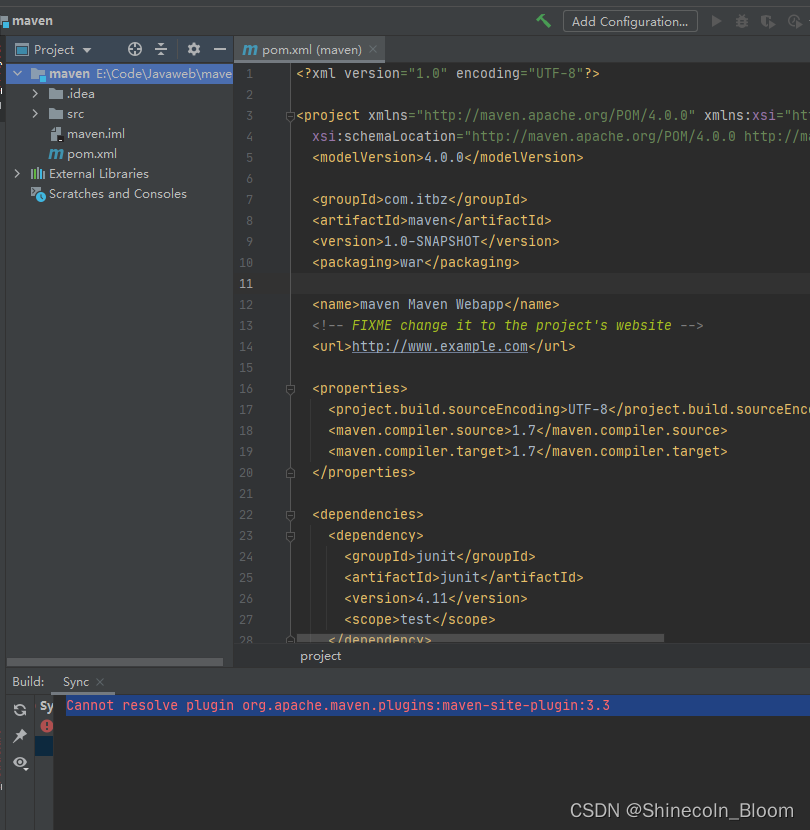Open the eye view options icon
Screen dimensions: 810x830
tap(20, 763)
